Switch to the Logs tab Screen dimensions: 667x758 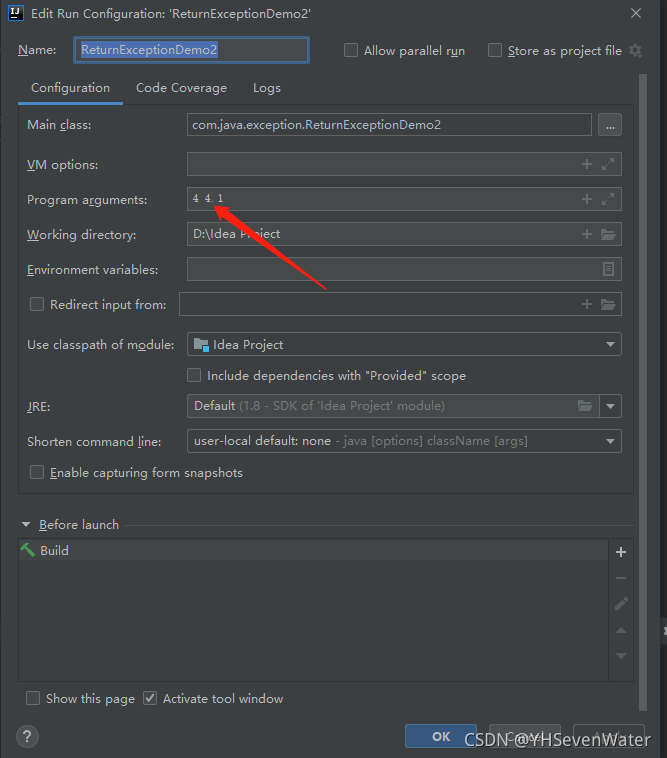click(267, 88)
